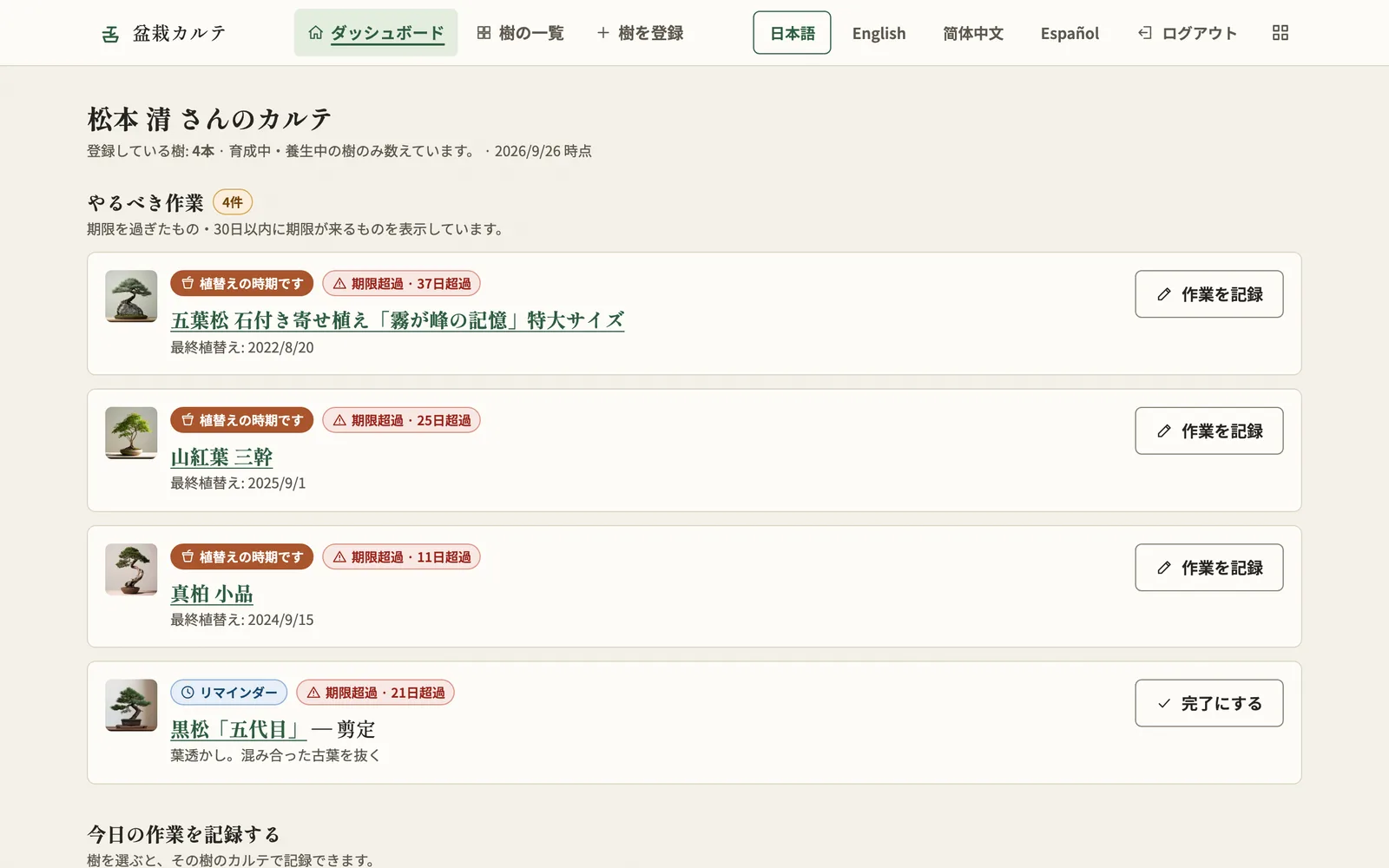The height and width of the screenshot is (868, 1389).
Task: Switch language to Español
Action: (x=1070, y=33)
